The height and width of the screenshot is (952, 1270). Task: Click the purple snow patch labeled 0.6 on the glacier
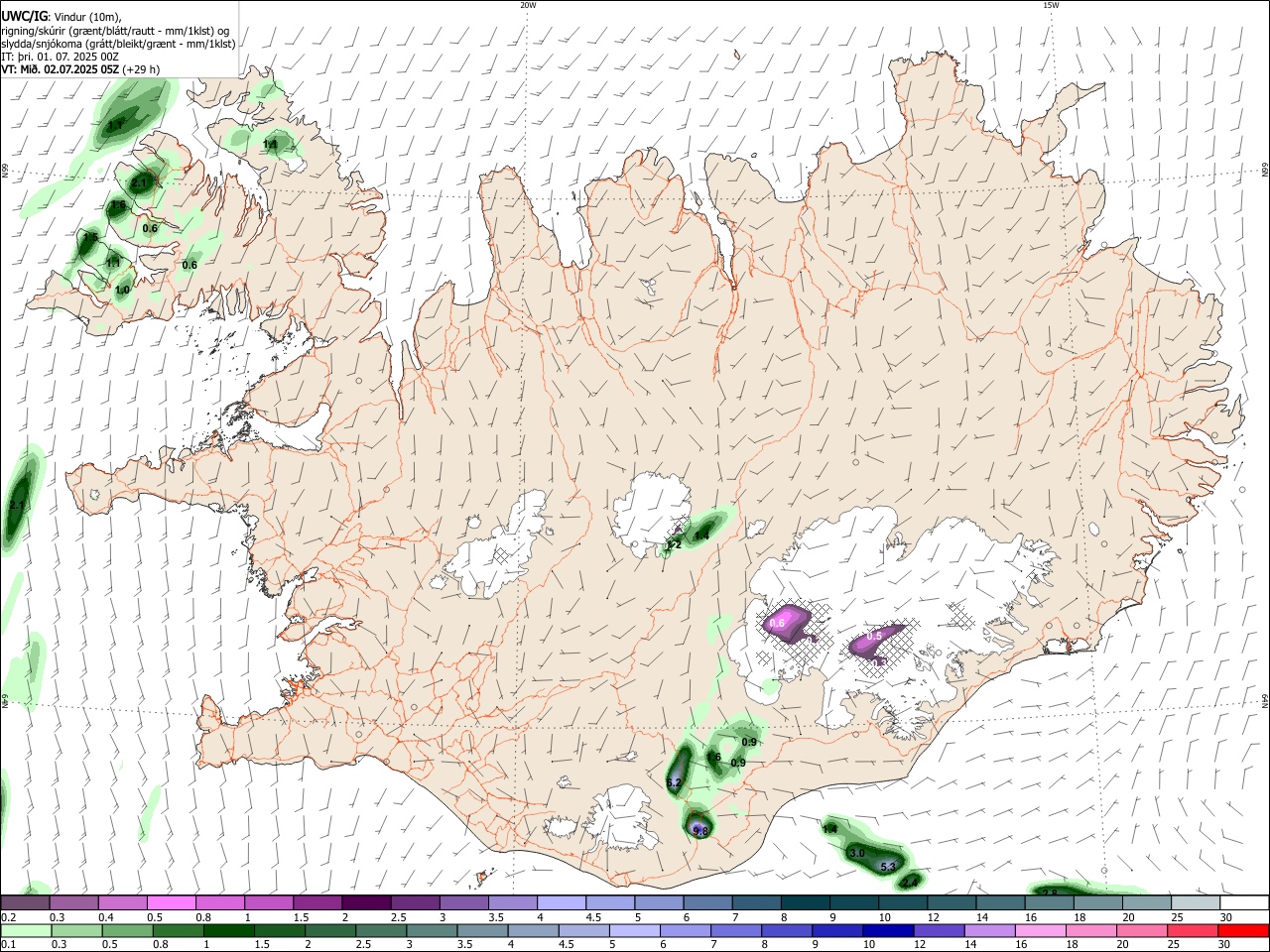click(790, 623)
